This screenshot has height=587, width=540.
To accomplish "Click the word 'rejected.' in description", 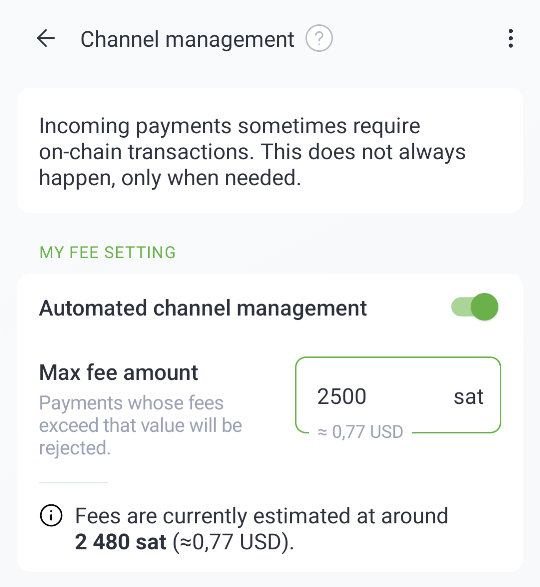I will click(x=75, y=448).
